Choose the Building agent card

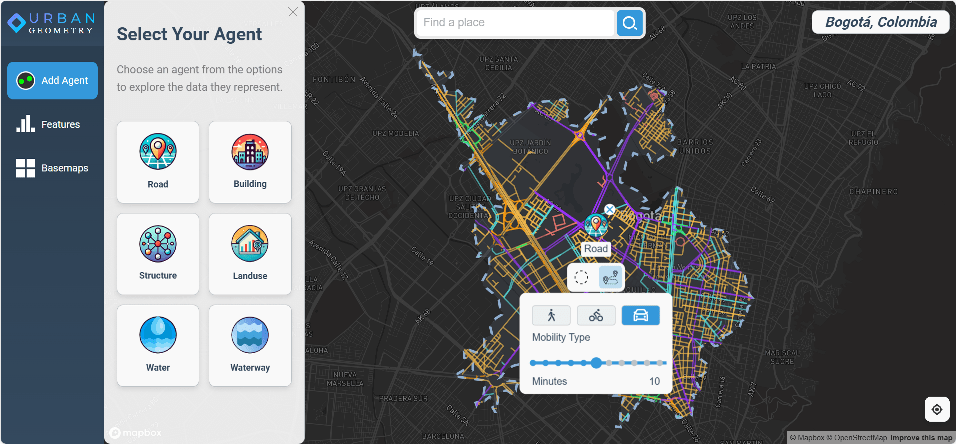pyautogui.click(x=250, y=162)
